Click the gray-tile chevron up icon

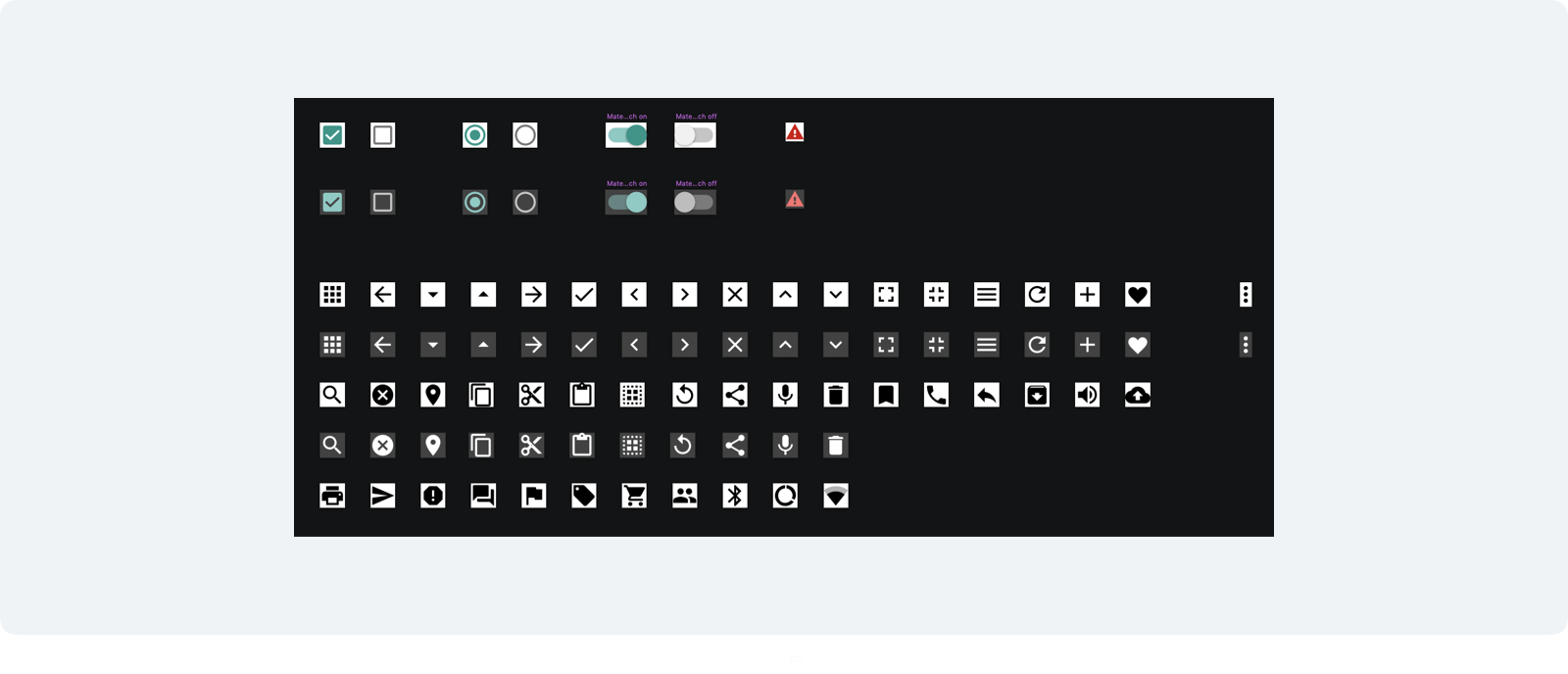click(x=785, y=345)
